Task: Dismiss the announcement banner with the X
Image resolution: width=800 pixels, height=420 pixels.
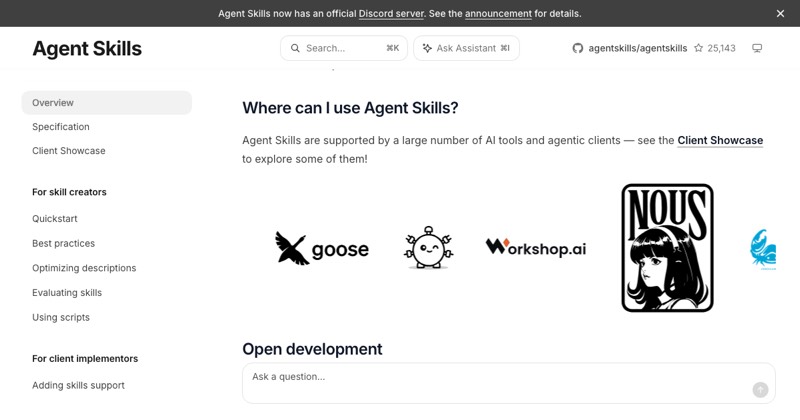Action: (780, 14)
